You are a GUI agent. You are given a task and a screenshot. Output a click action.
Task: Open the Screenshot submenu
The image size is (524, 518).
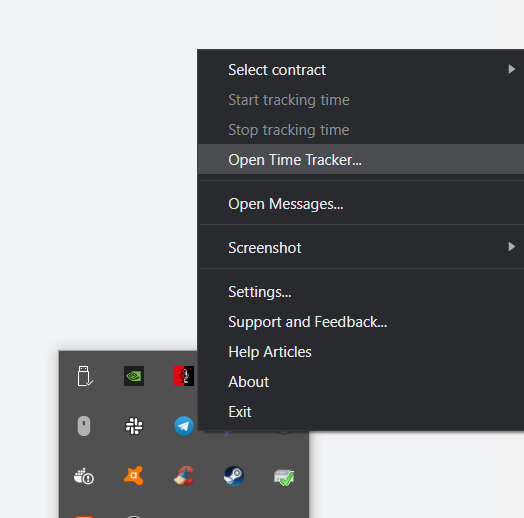coord(361,248)
